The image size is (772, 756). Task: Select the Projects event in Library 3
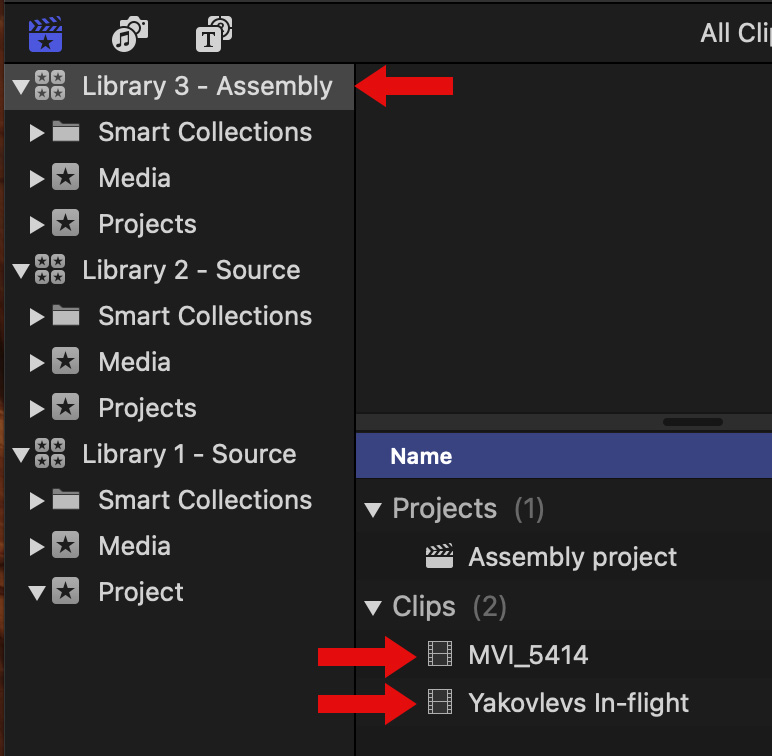147,224
